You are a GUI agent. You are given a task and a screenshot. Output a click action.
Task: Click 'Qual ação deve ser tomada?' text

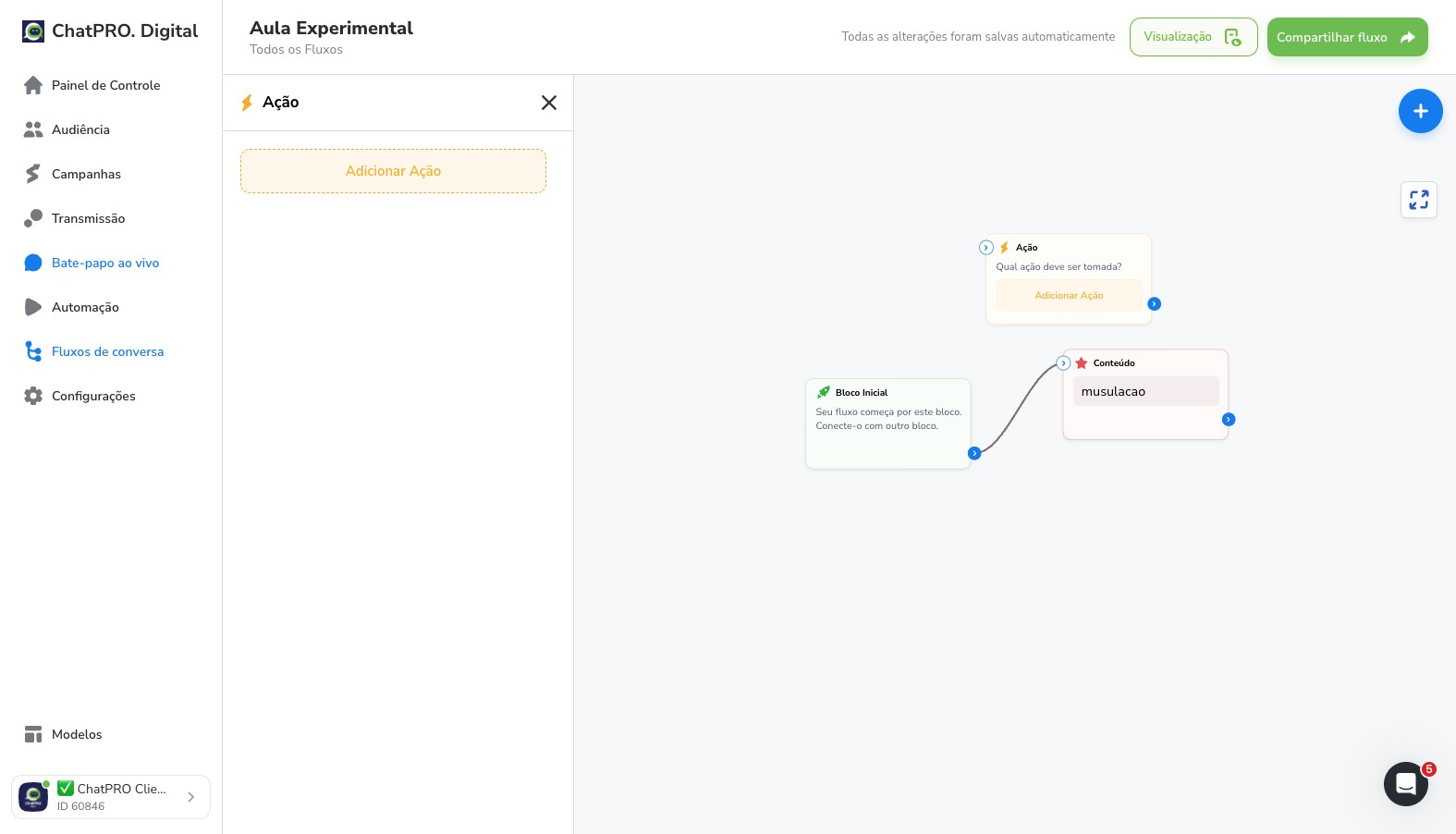1058,267
